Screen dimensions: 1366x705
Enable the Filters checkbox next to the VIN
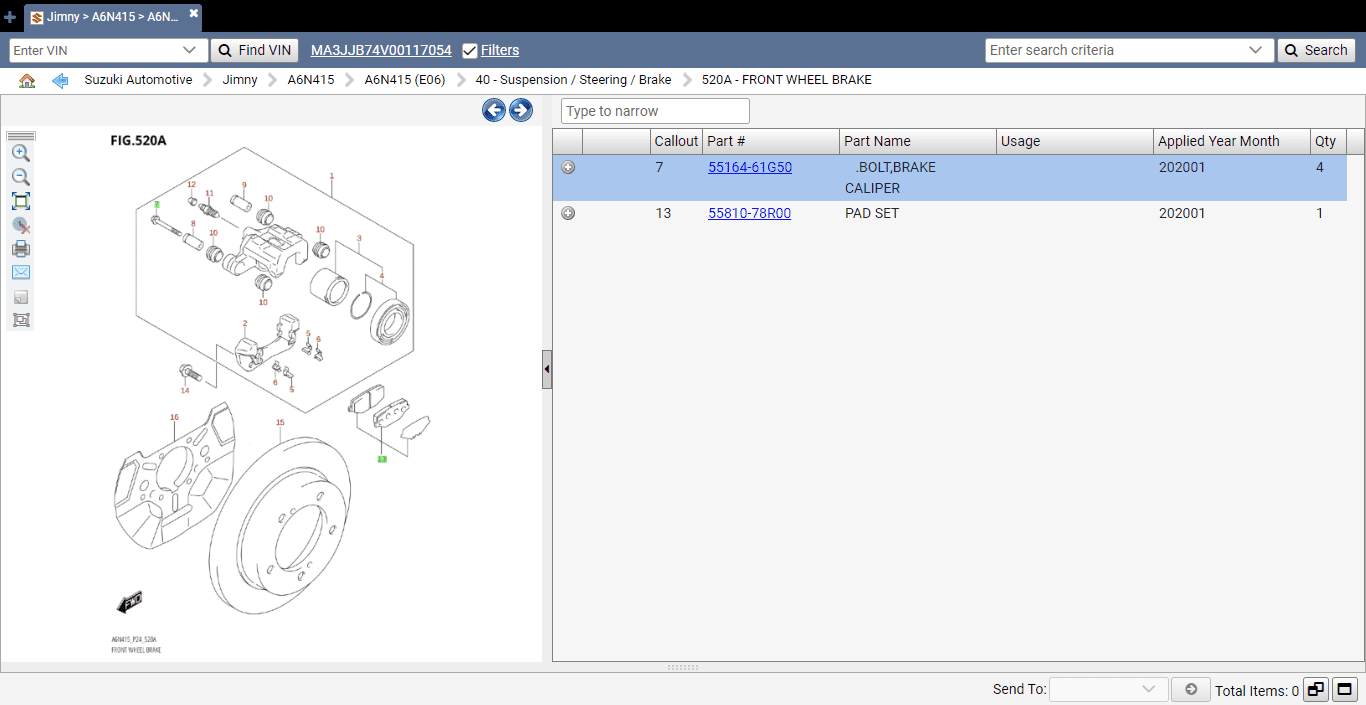click(x=469, y=49)
